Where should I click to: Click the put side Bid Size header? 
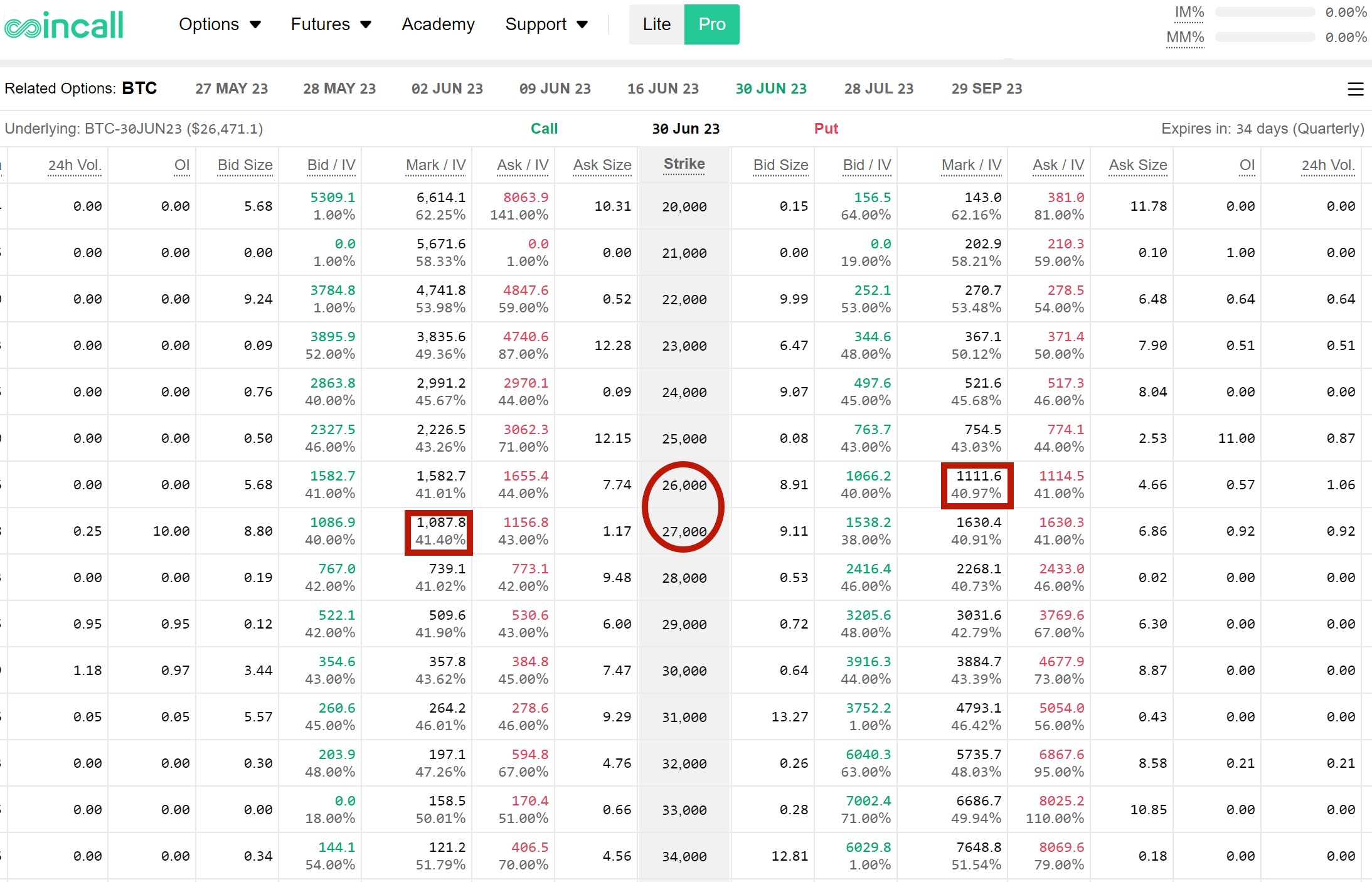[780, 166]
